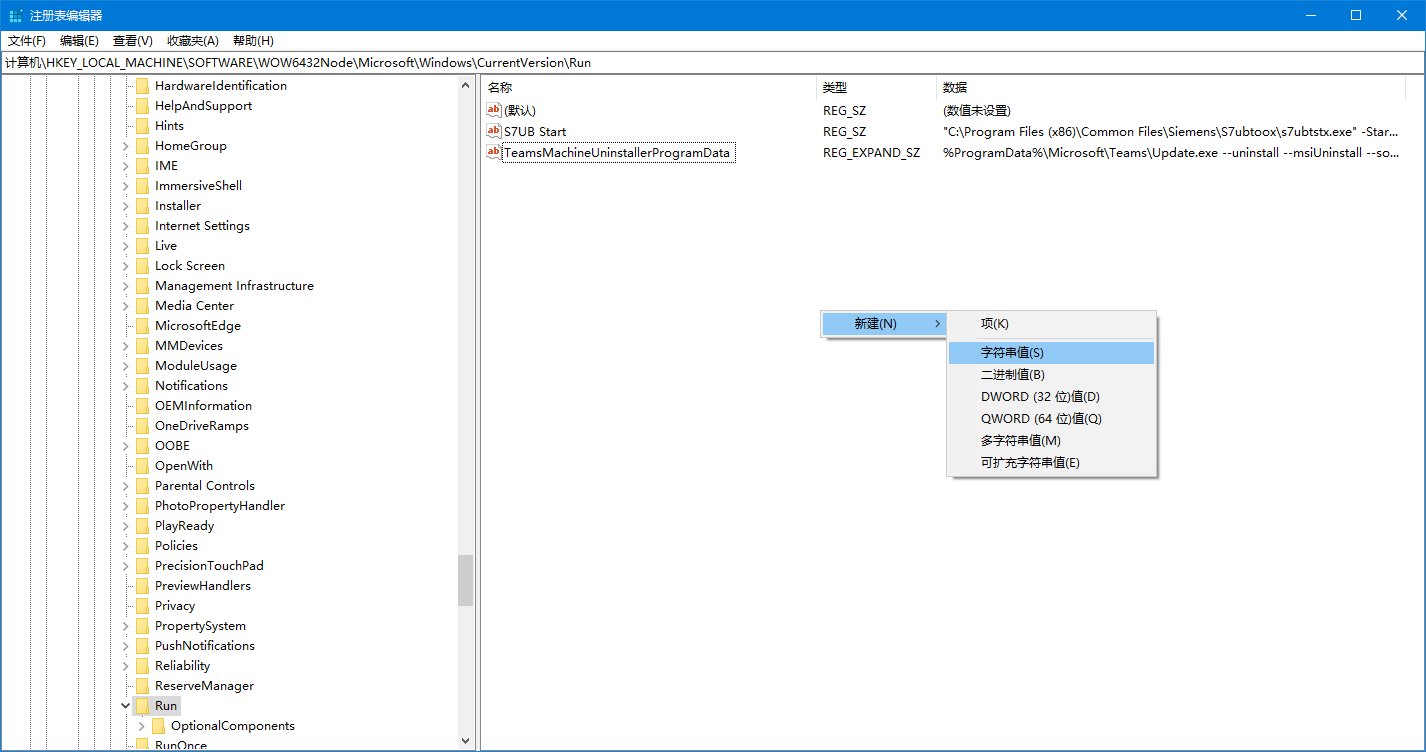This screenshot has height=752, width=1426.
Task: Click the OptionalComponents folder icon
Action: pyautogui.click(x=158, y=726)
